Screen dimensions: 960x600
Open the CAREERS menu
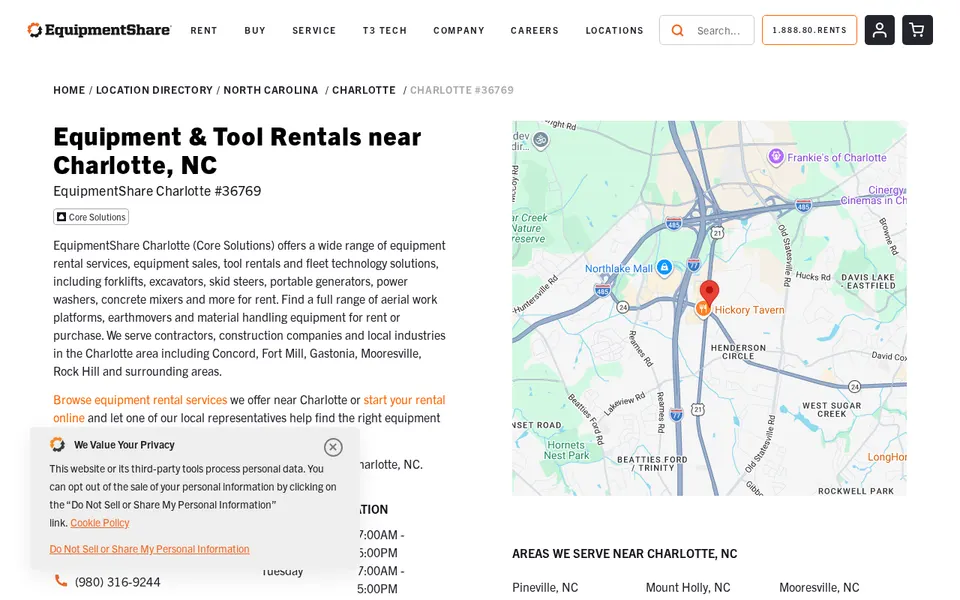click(x=534, y=30)
